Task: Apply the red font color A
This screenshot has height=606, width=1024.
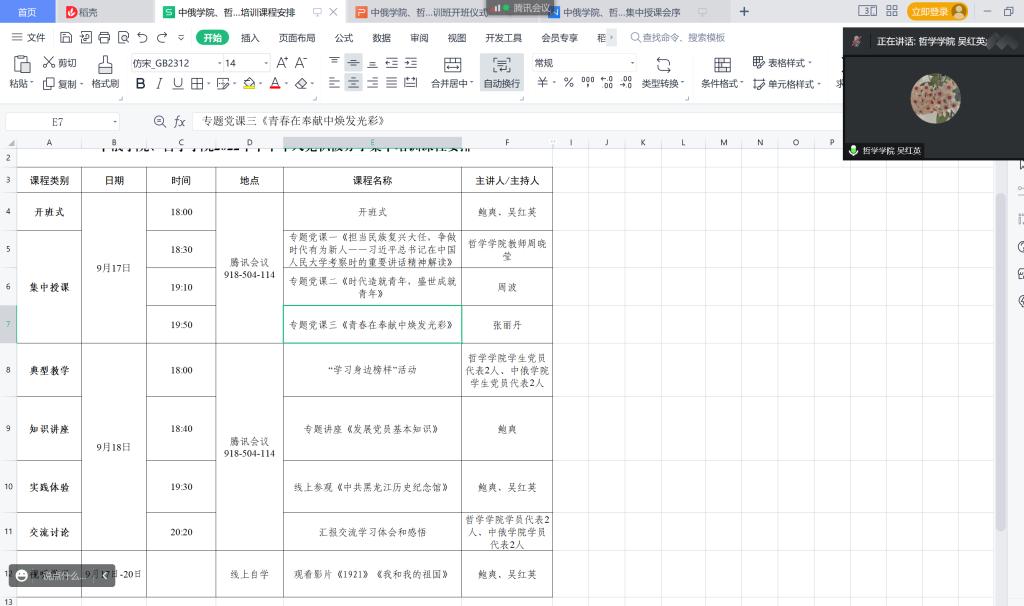Action: (x=275, y=84)
